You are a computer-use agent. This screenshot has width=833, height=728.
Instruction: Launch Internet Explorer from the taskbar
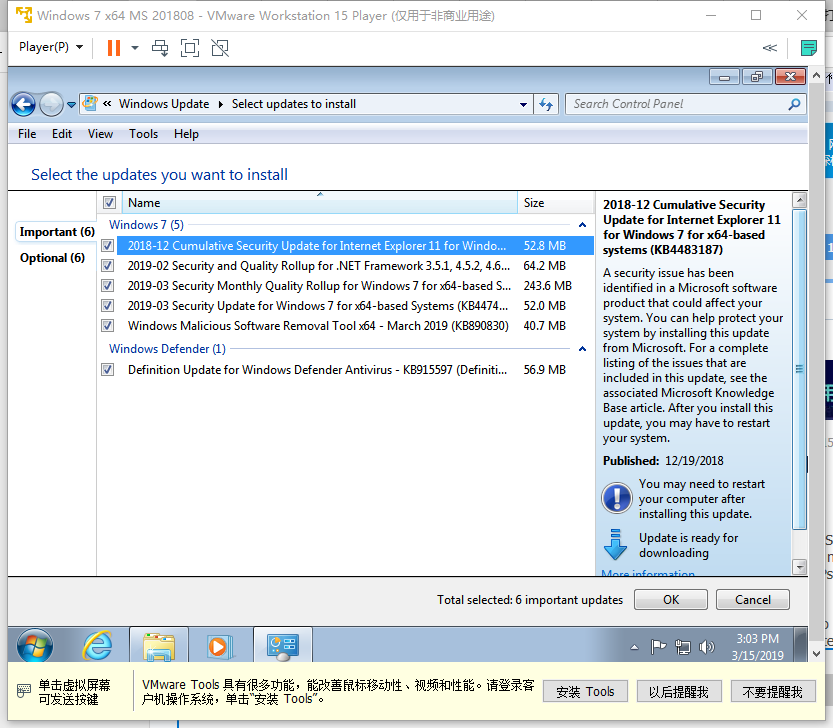(98, 646)
